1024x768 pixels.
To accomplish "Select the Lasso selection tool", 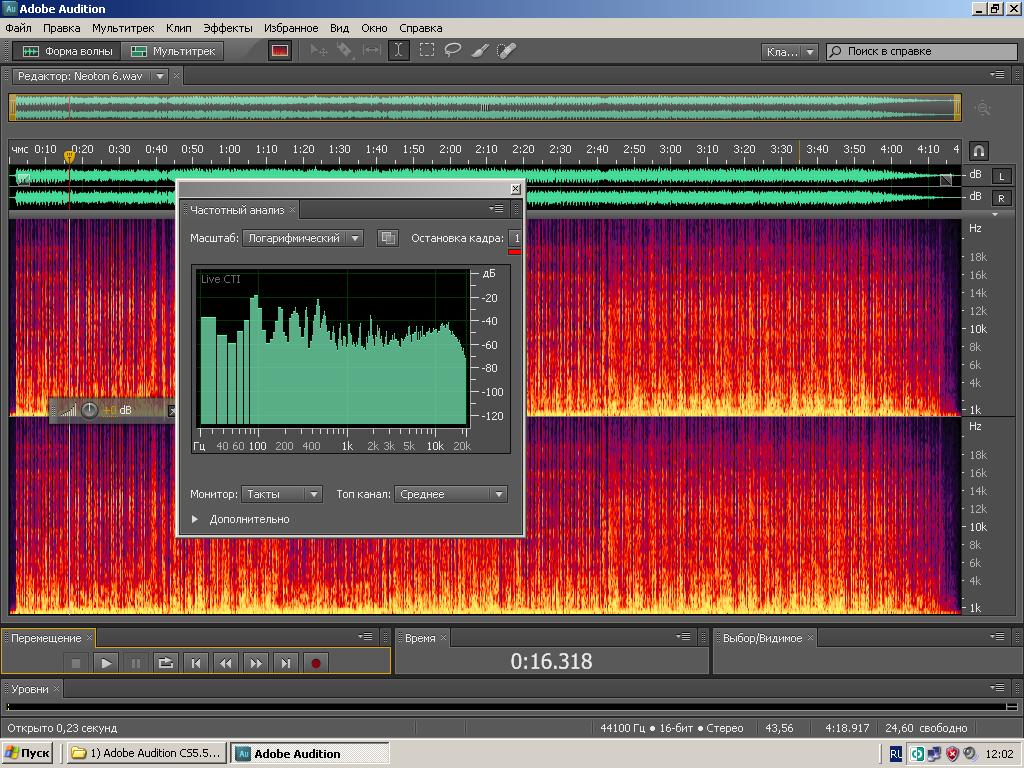I will coord(453,51).
